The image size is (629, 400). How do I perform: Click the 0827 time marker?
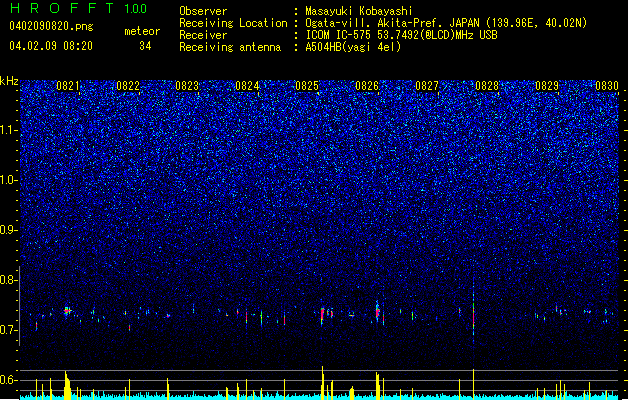tap(427, 86)
